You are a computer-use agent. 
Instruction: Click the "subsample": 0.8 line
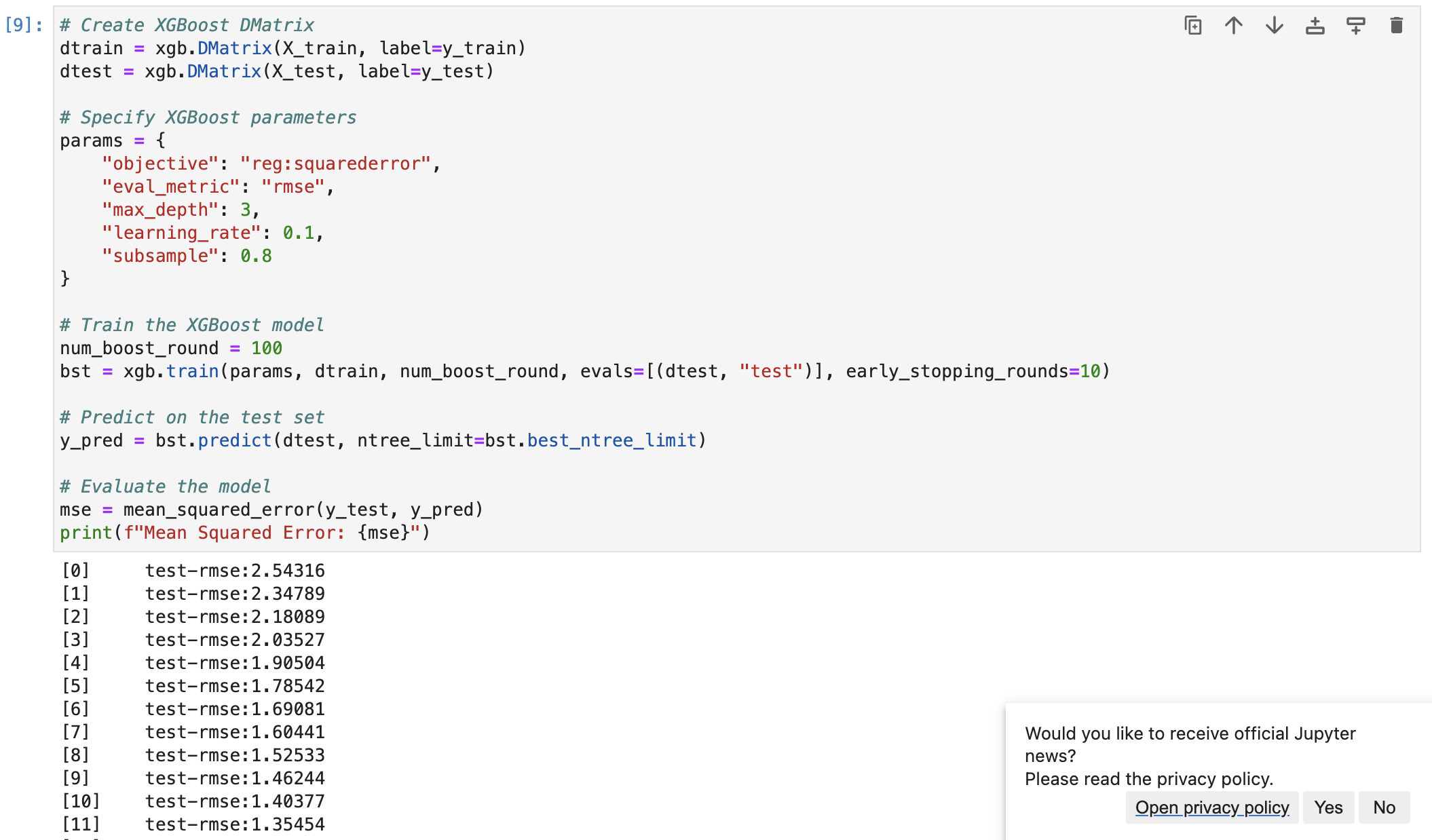187,256
